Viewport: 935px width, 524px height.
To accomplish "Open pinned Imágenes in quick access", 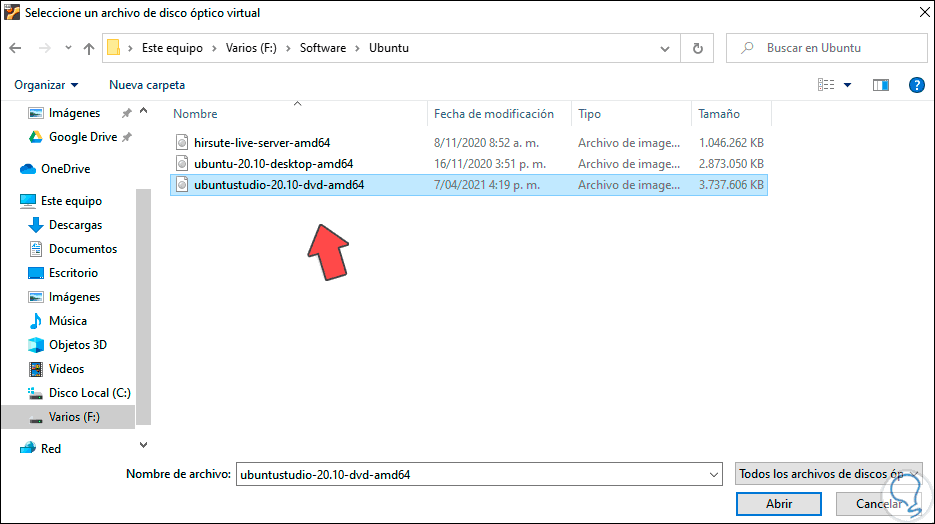I will coord(74,113).
